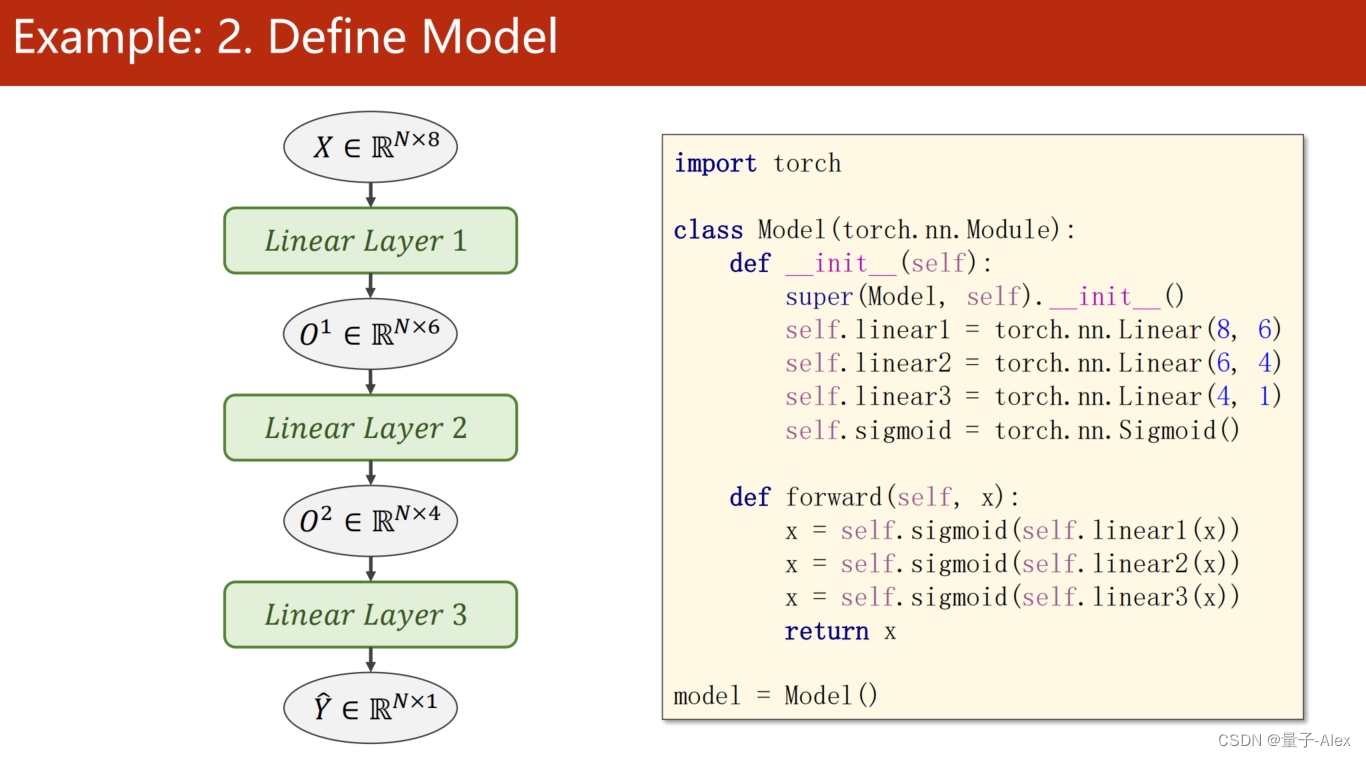Select the O² N×4 output ellipse
This screenshot has height=757, width=1366.
coord(371,521)
